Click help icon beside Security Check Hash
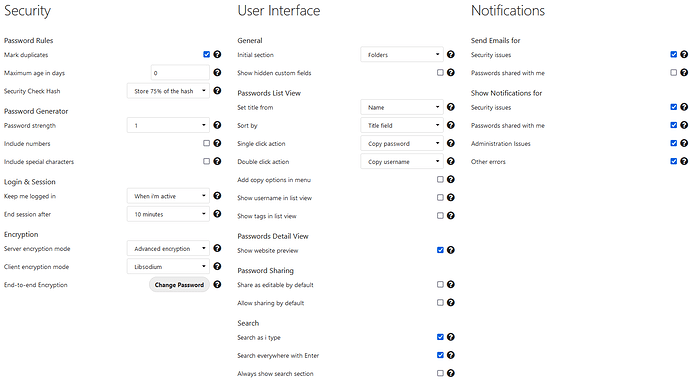The height and width of the screenshot is (384, 690). pos(217,91)
